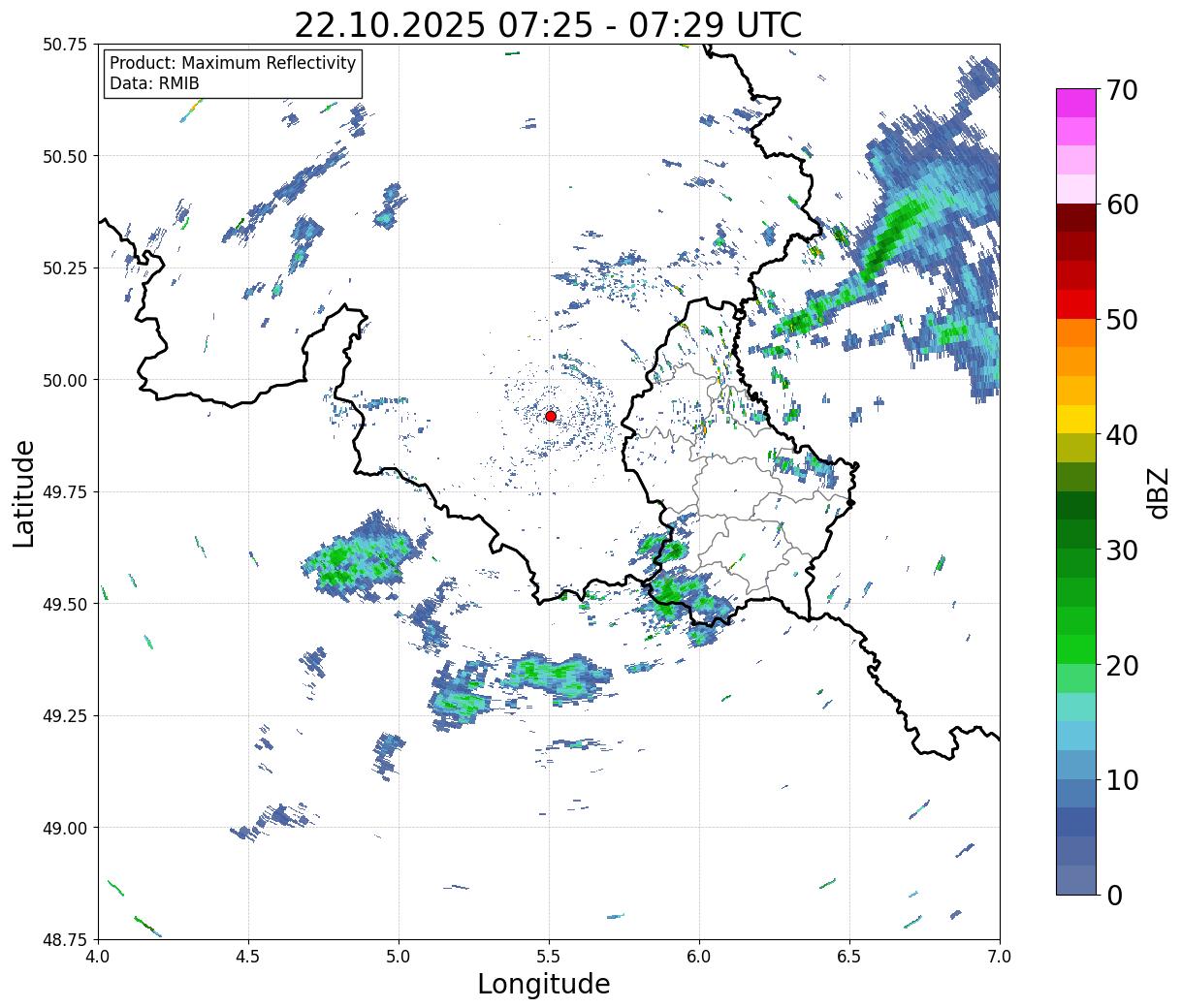Click the dark maroon swatch below 60 dBZ

tap(1076, 217)
